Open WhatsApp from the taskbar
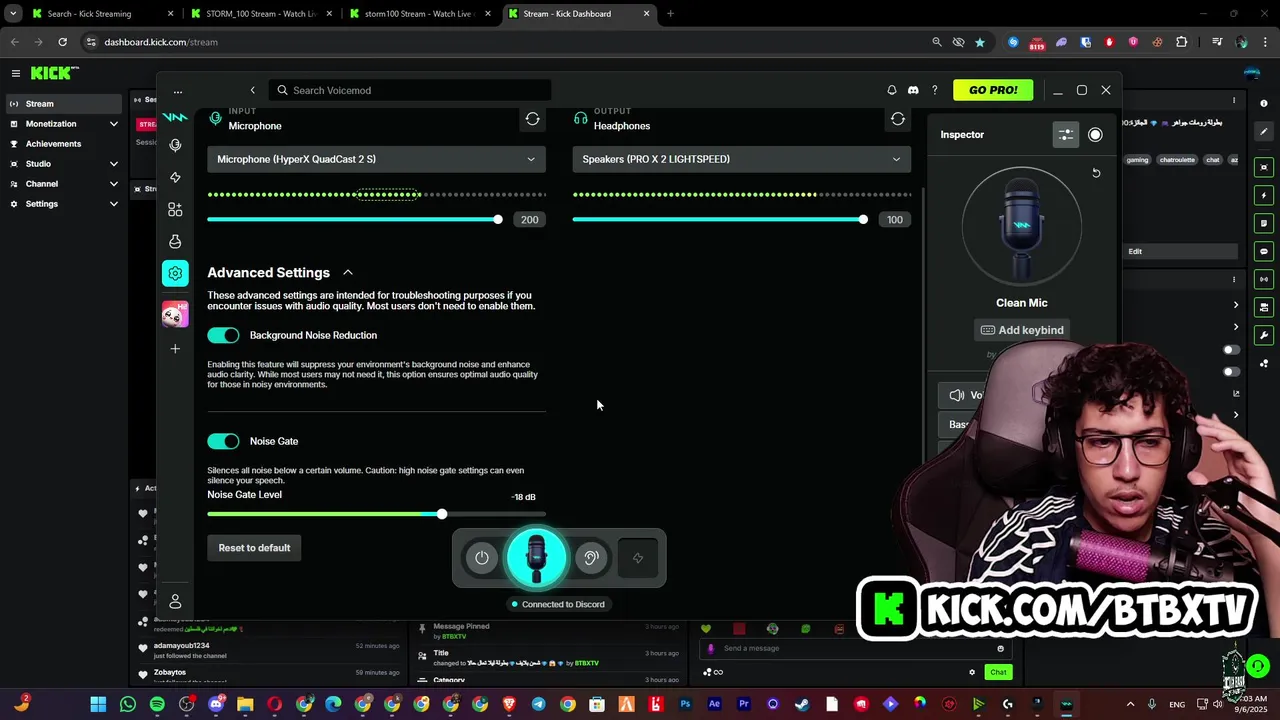1280x720 pixels. click(128, 704)
